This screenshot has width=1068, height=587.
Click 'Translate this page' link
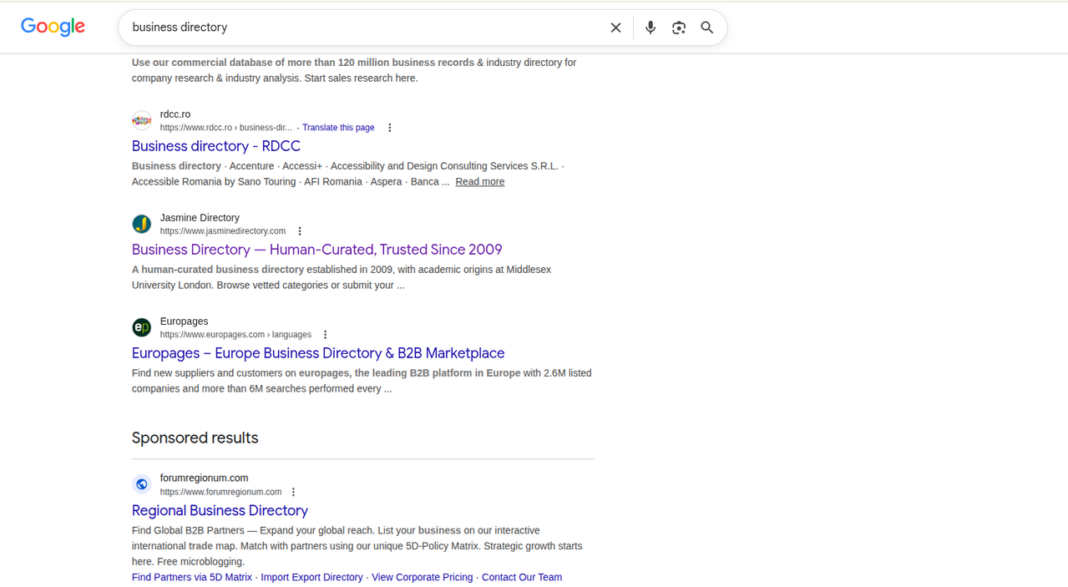[339, 127]
